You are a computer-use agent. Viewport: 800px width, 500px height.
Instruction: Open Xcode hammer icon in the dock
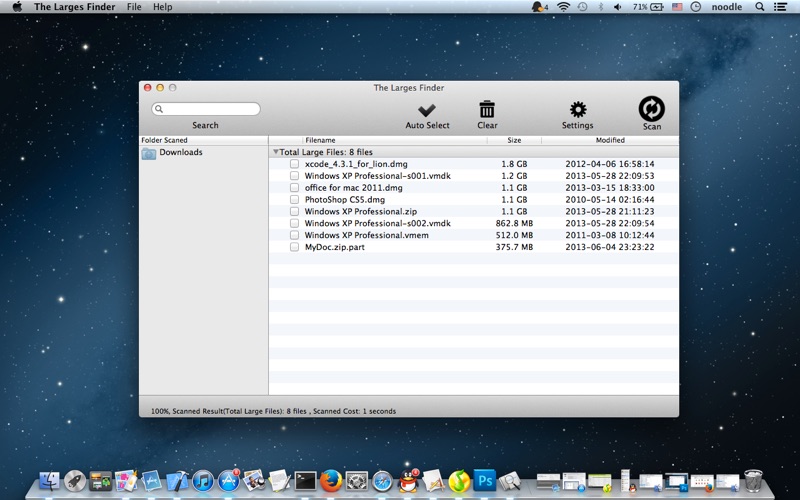click(x=177, y=481)
